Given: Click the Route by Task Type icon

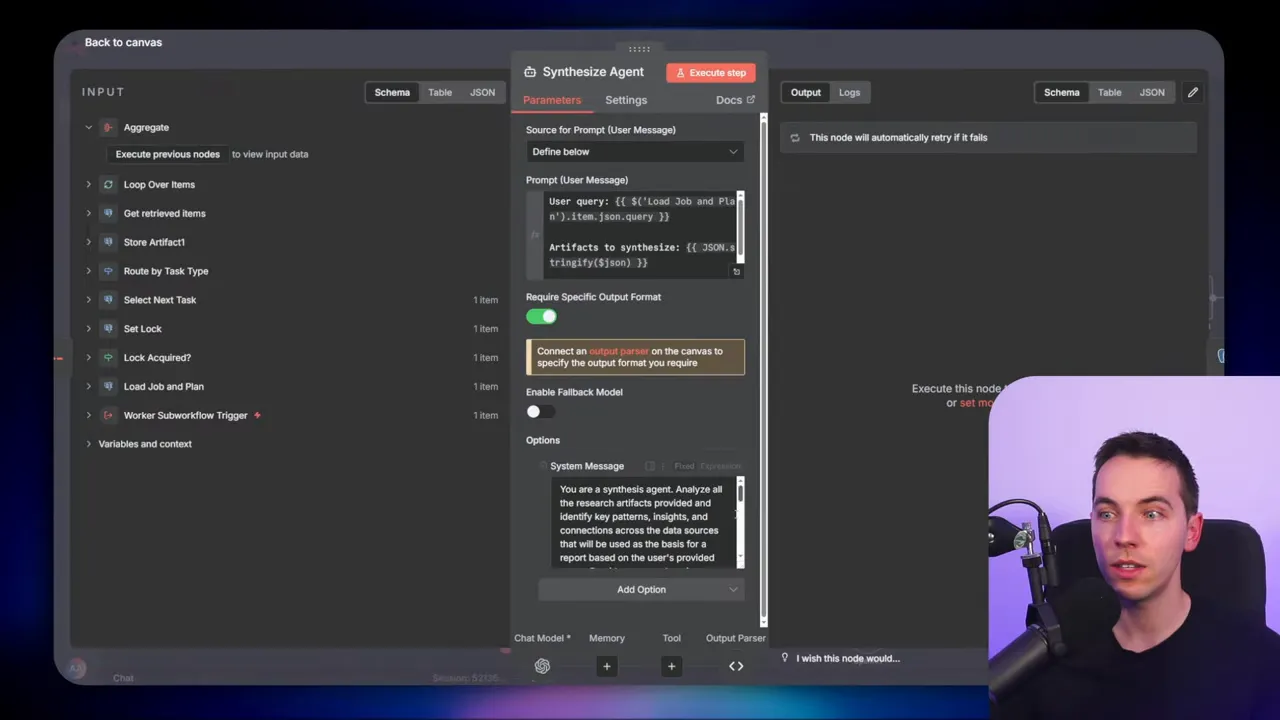Looking at the screenshot, I should (x=108, y=271).
